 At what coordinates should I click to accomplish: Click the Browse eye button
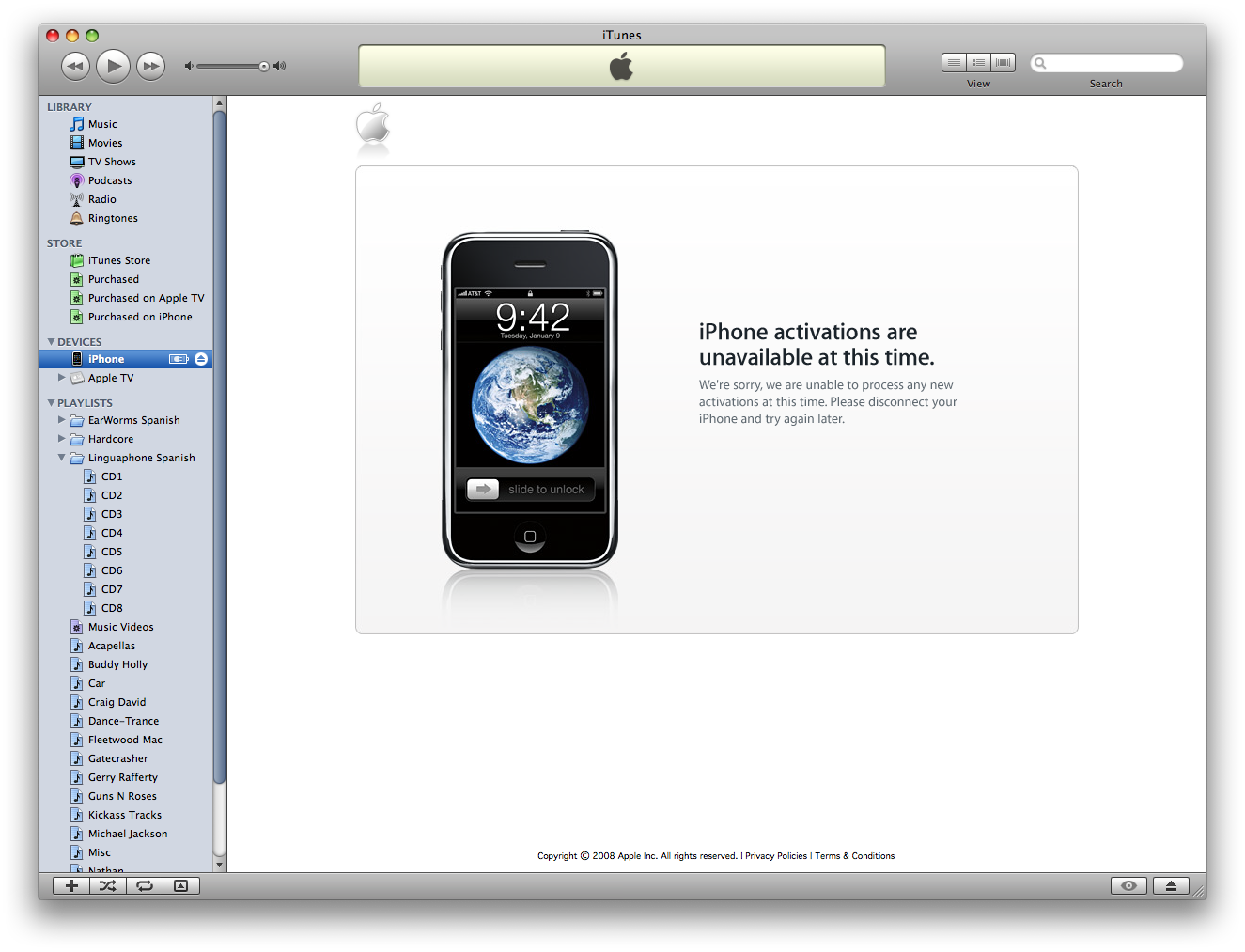click(1128, 885)
